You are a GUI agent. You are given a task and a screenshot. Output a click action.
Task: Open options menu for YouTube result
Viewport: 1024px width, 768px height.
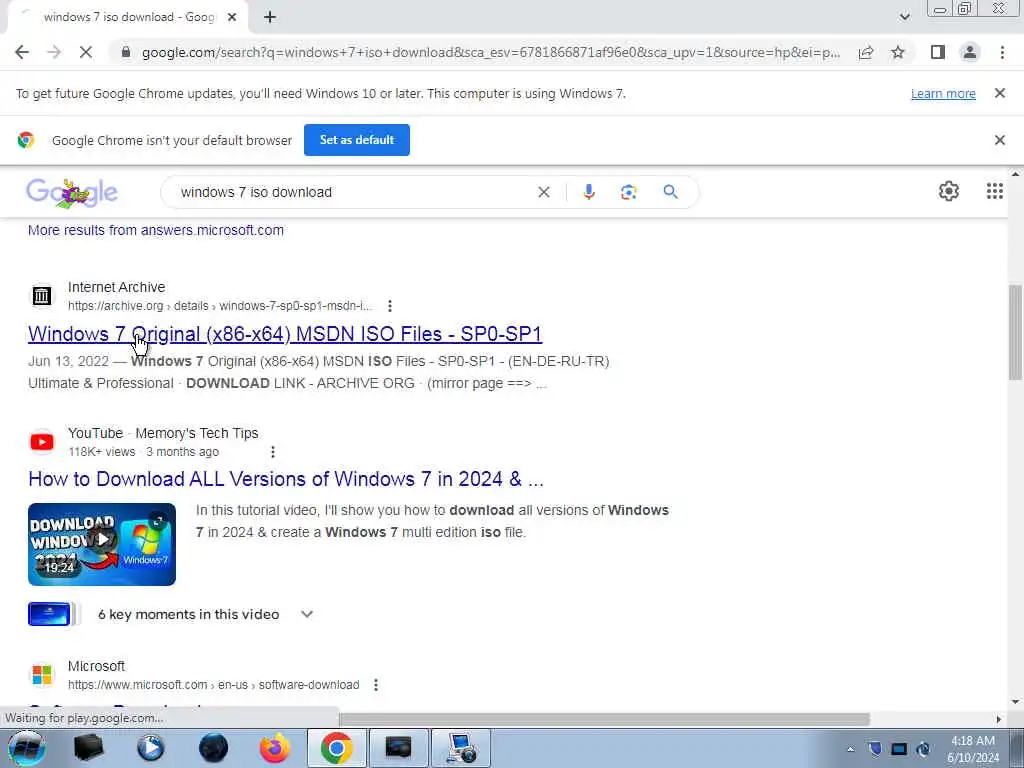coord(273,452)
